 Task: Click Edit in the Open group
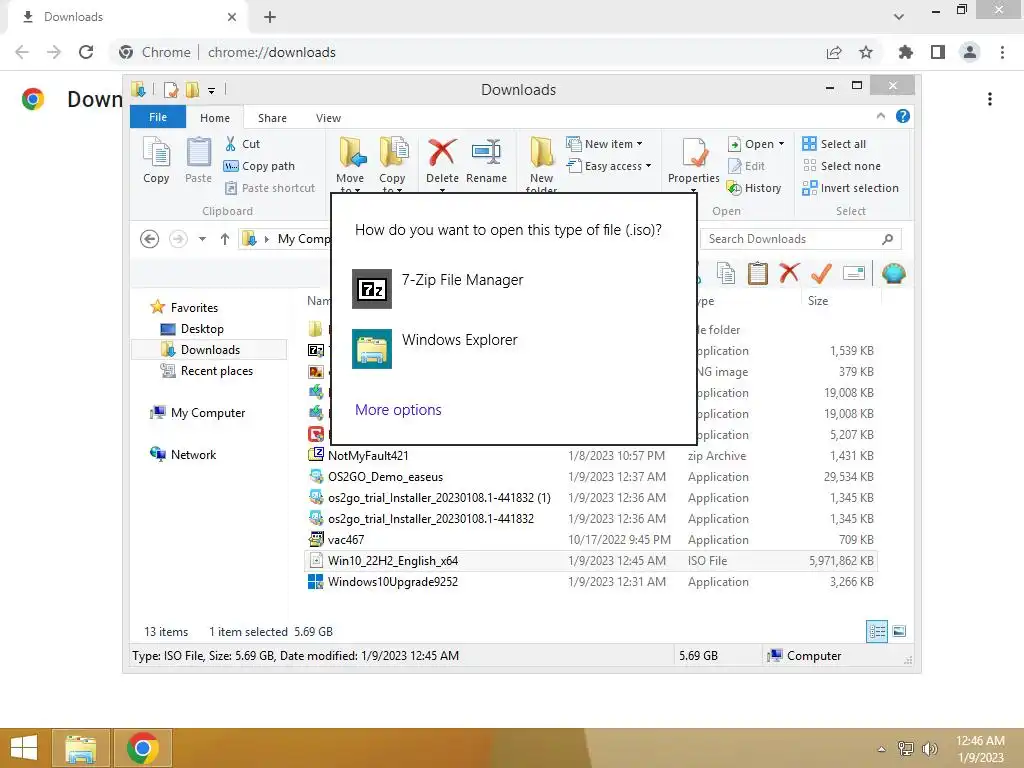pos(746,166)
